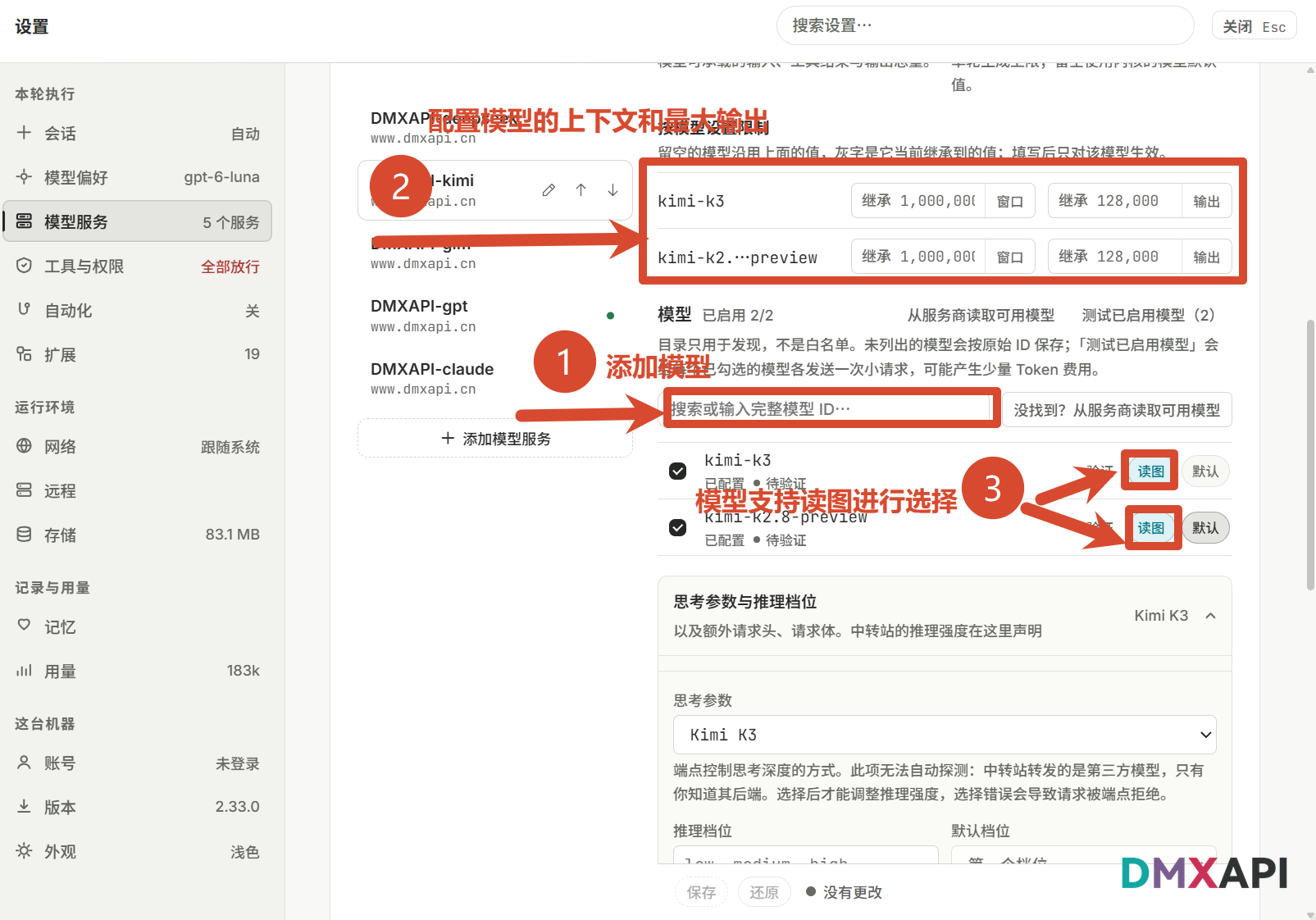Edit the kimi service with pencil icon

(x=549, y=190)
